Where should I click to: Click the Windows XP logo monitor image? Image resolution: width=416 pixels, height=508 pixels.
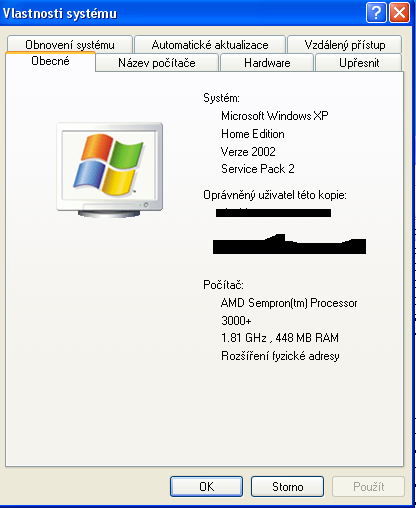tap(110, 170)
